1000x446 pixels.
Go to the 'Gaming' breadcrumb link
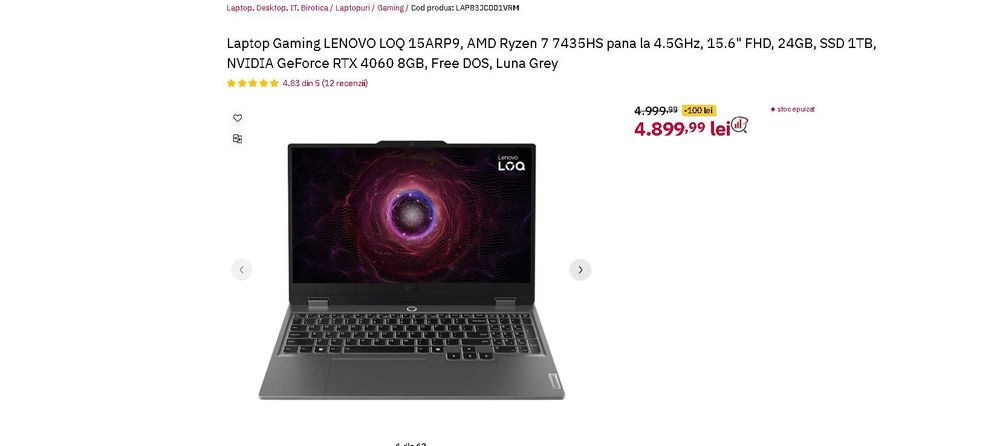point(390,8)
